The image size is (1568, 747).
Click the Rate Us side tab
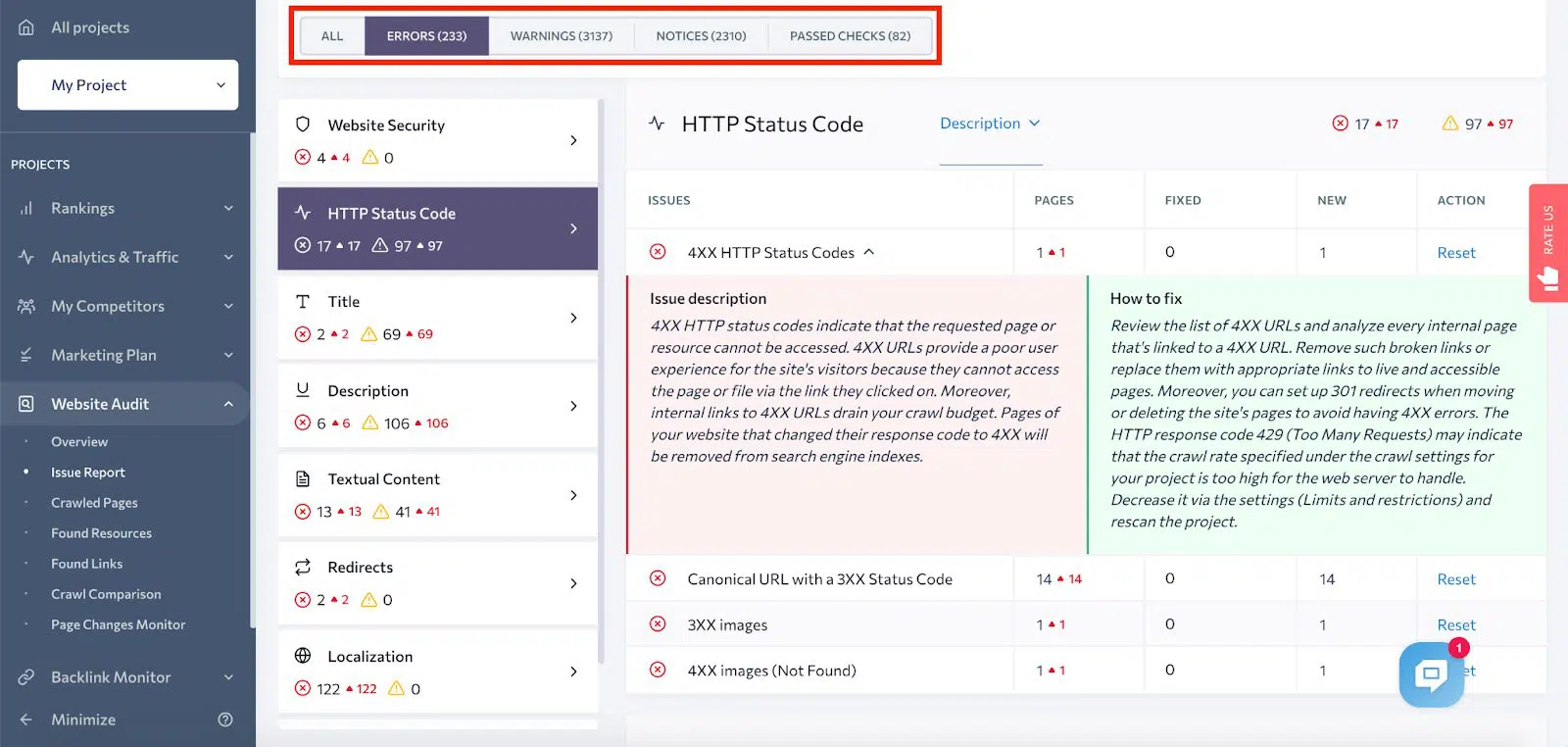click(1547, 243)
